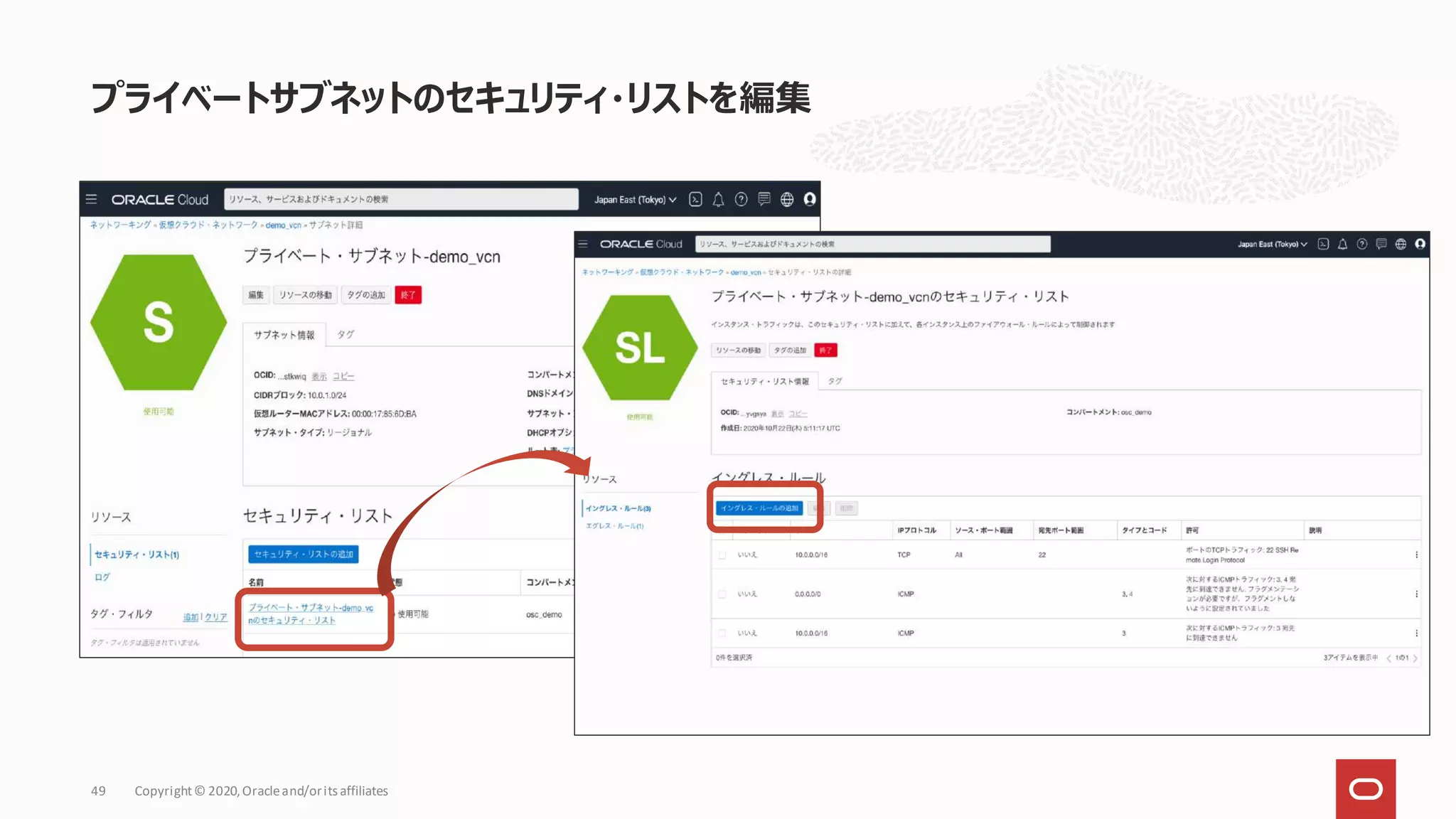Click リソースの移動 button in subnet details
1456x819 pixels.
(x=306, y=295)
